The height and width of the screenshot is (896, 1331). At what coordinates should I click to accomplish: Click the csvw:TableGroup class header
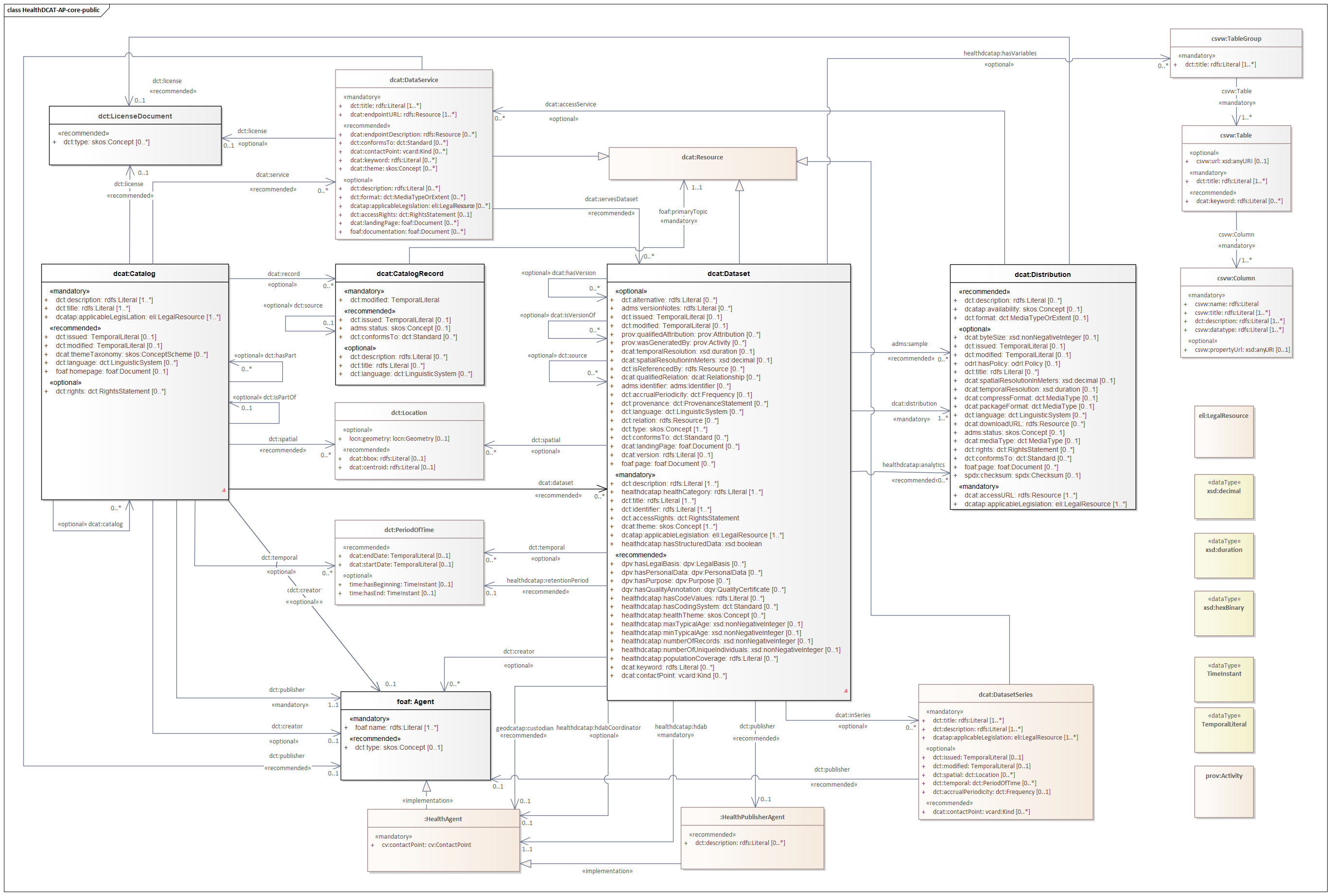click(x=1236, y=38)
